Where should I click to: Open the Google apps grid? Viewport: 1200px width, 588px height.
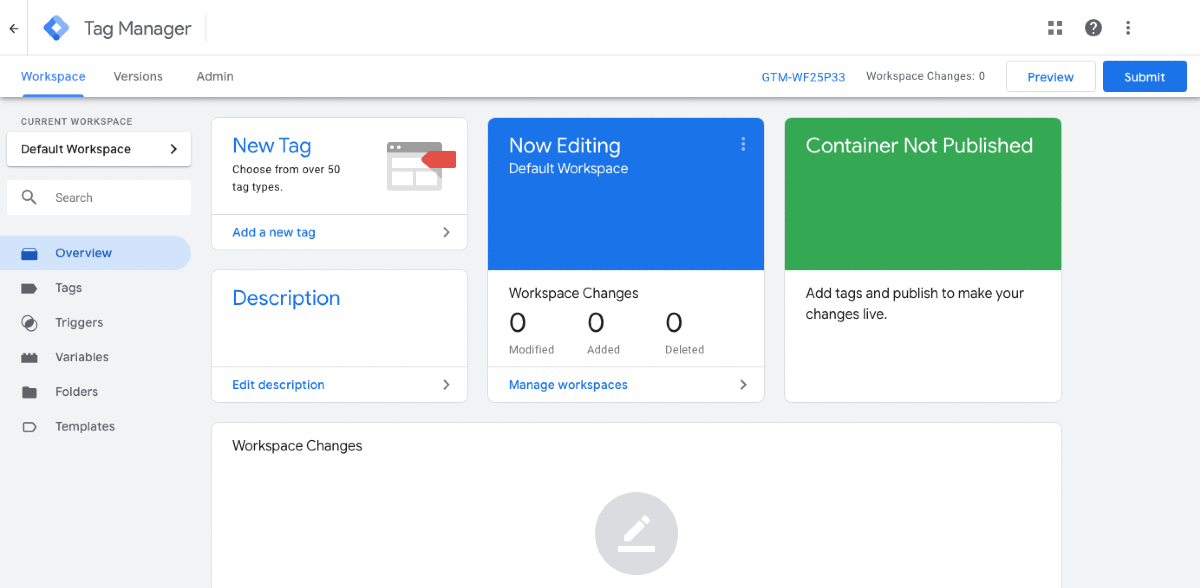click(x=1054, y=27)
